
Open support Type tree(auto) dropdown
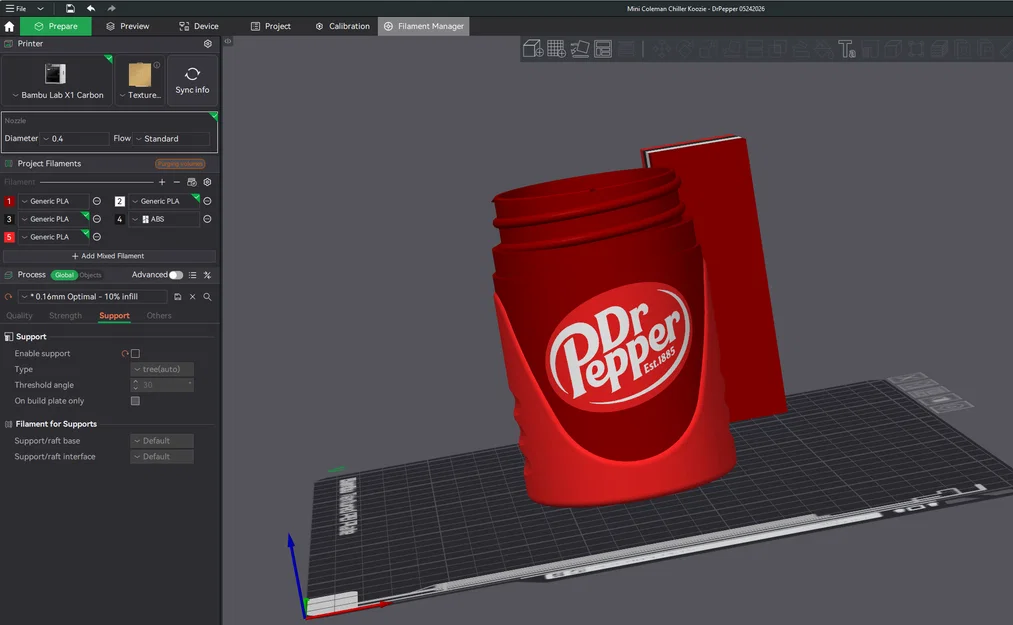coord(162,369)
